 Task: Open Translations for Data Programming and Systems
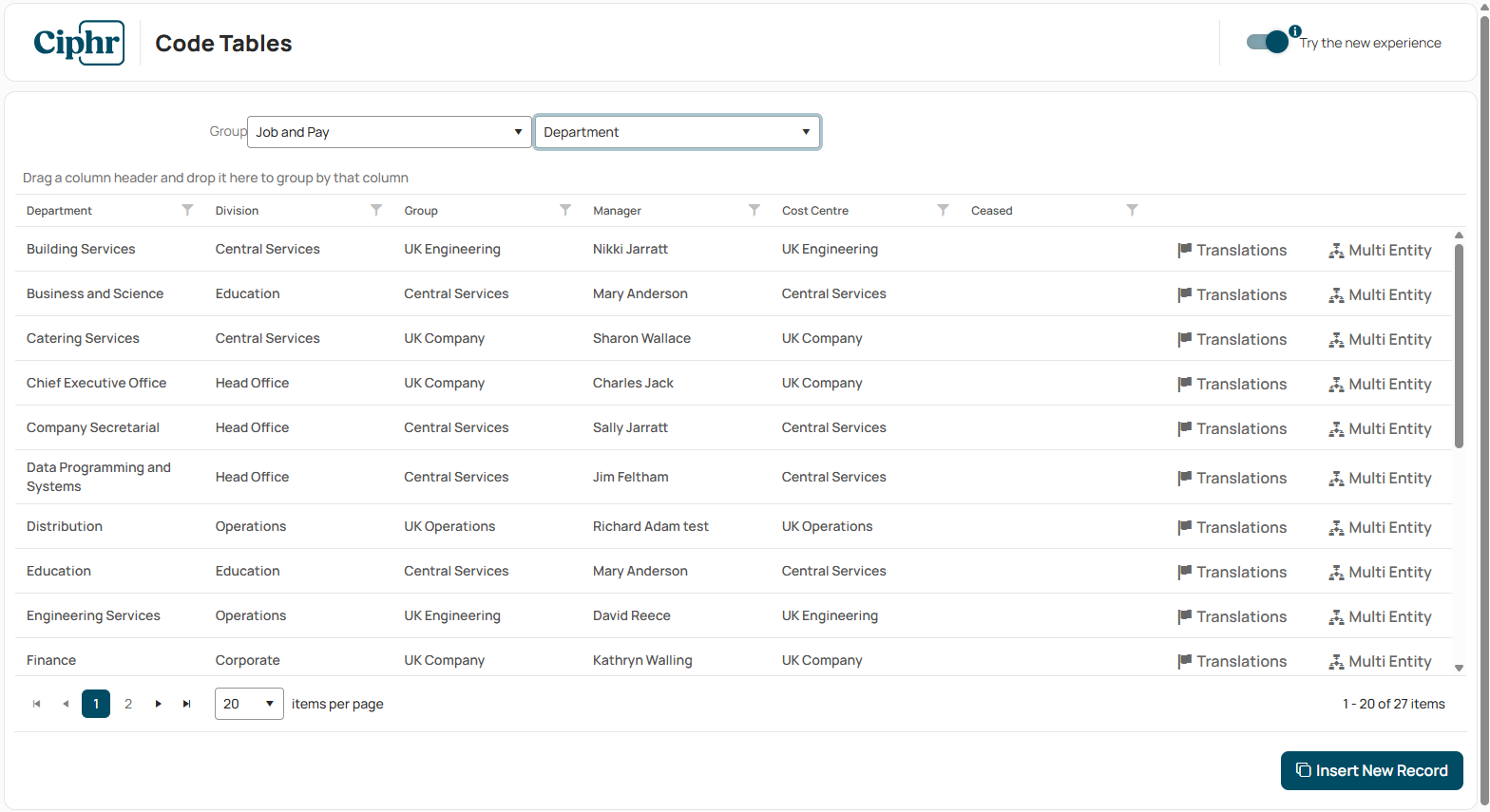pyautogui.click(x=1232, y=478)
